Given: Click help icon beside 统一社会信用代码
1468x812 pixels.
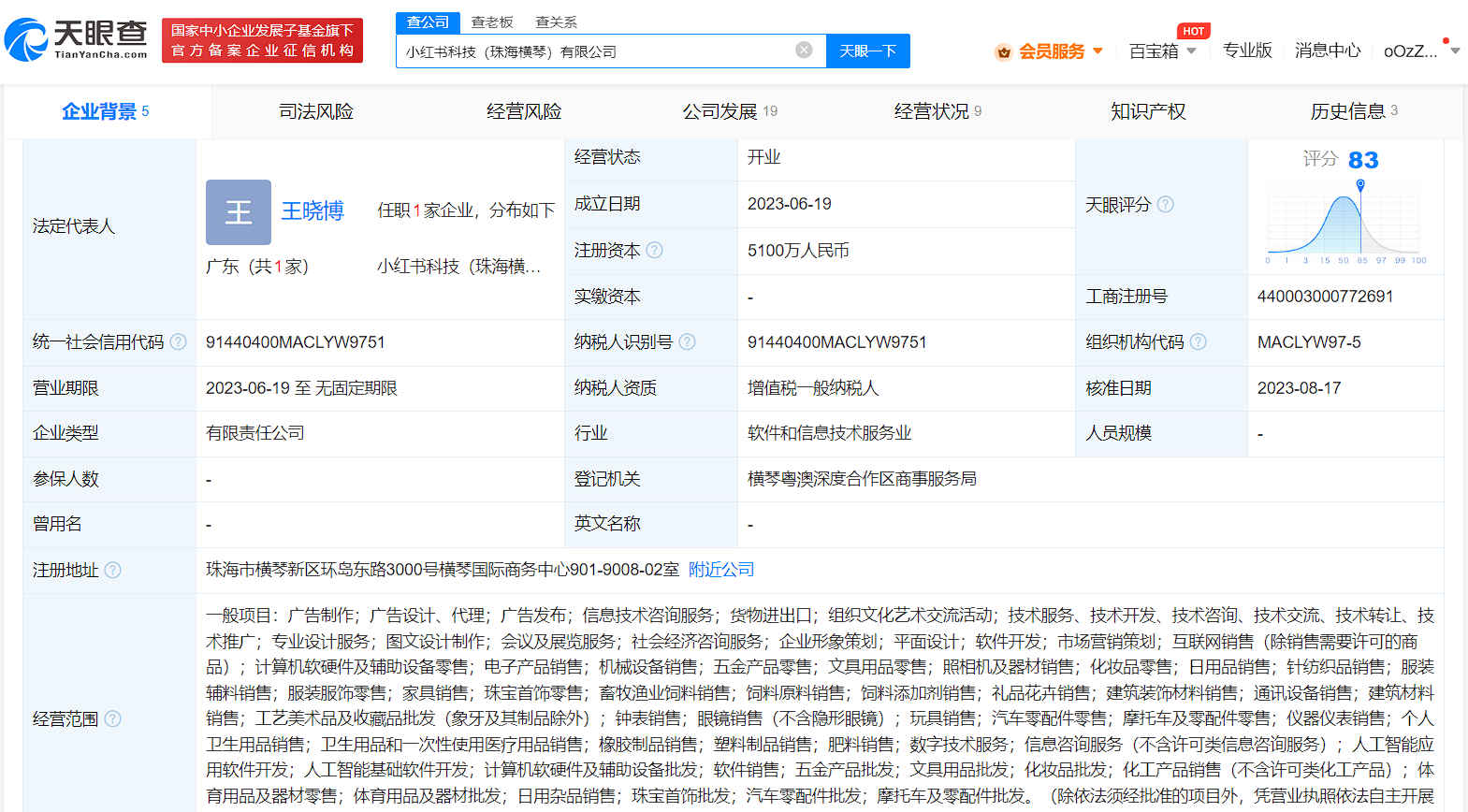Looking at the screenshot, I should point(179,342).
